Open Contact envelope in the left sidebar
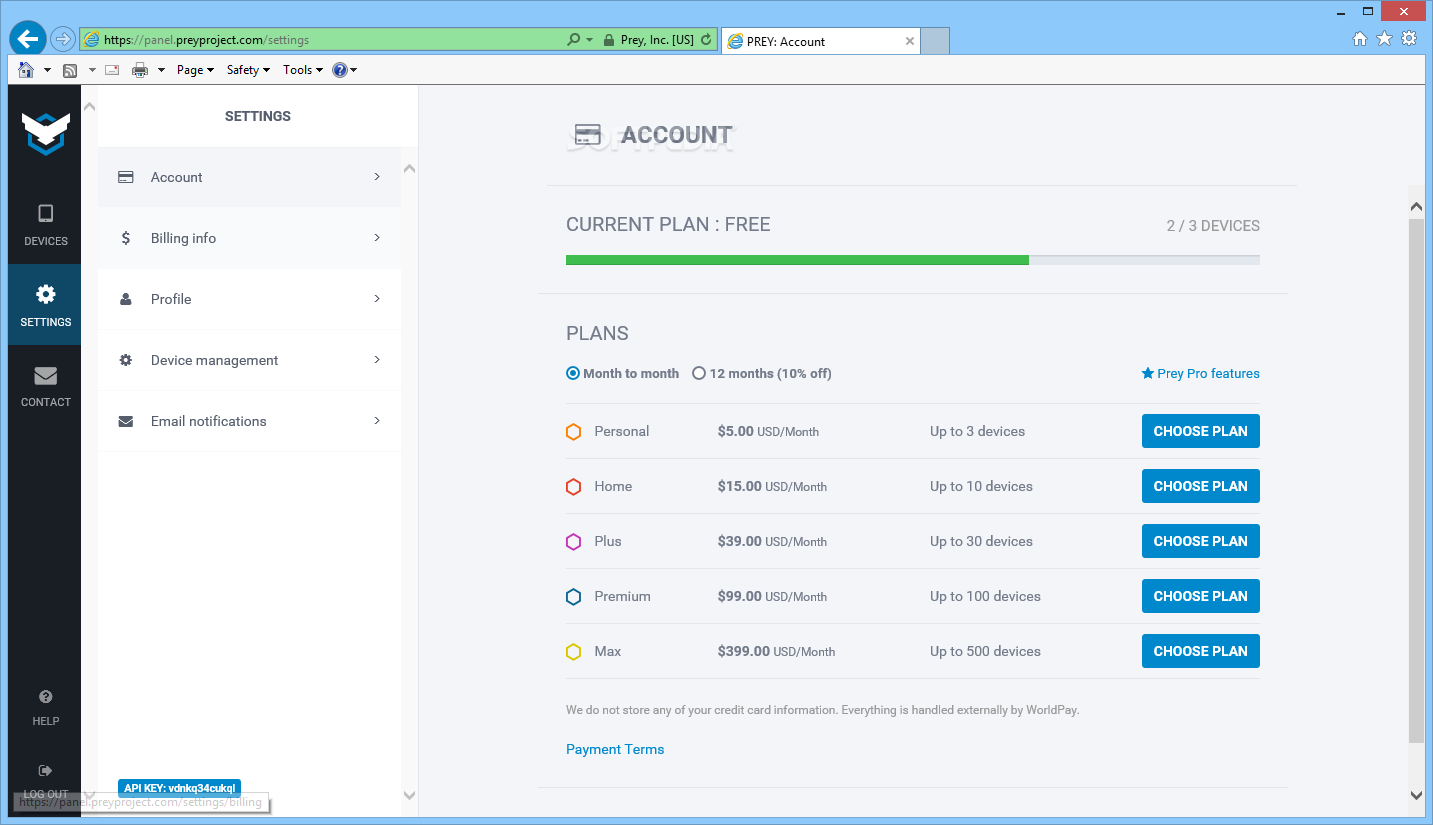This screenshot has height=825, width=1433. (x=46, y=386)
